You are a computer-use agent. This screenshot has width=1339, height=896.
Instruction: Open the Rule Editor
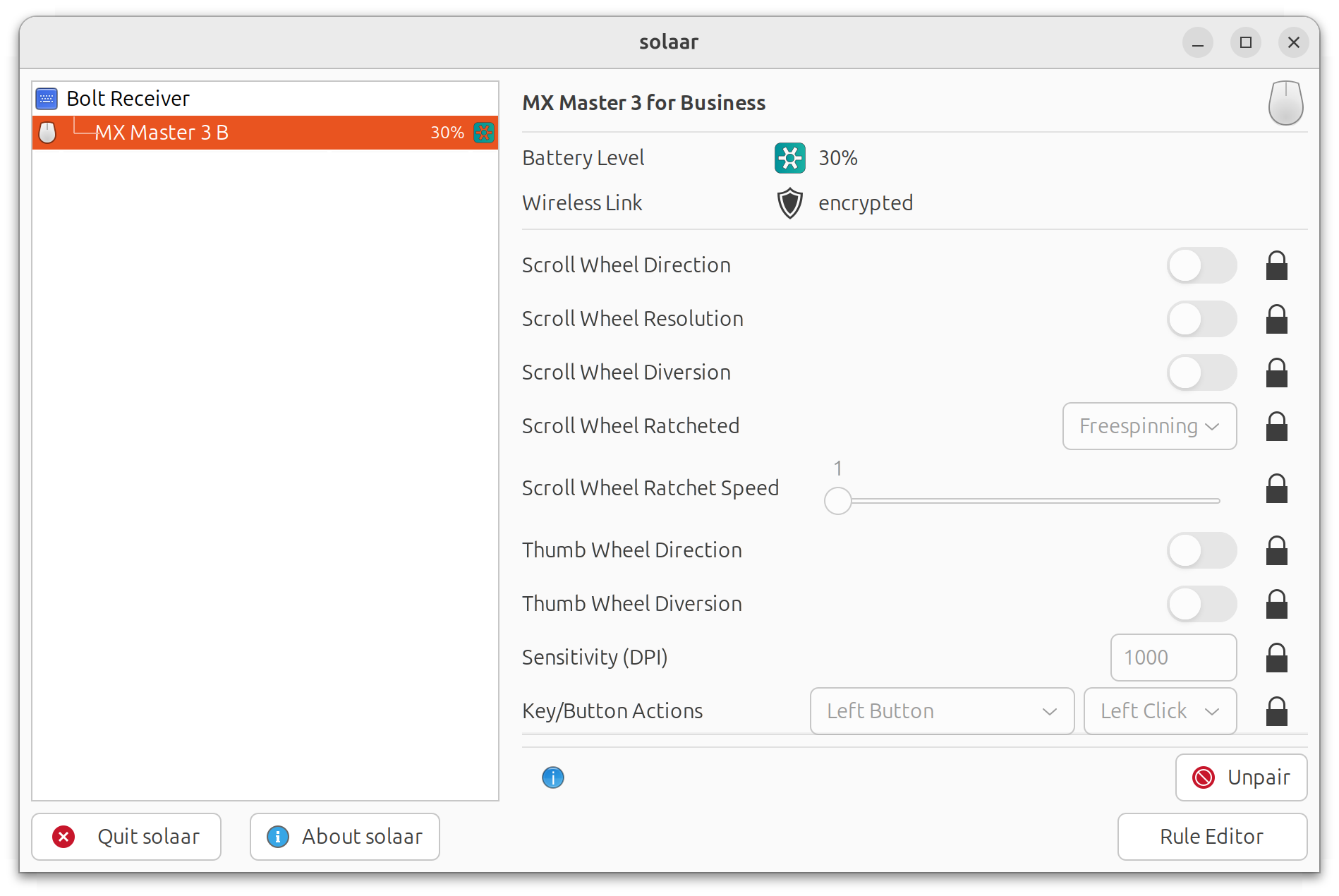pyautogui.click(x=1211, y=837)
